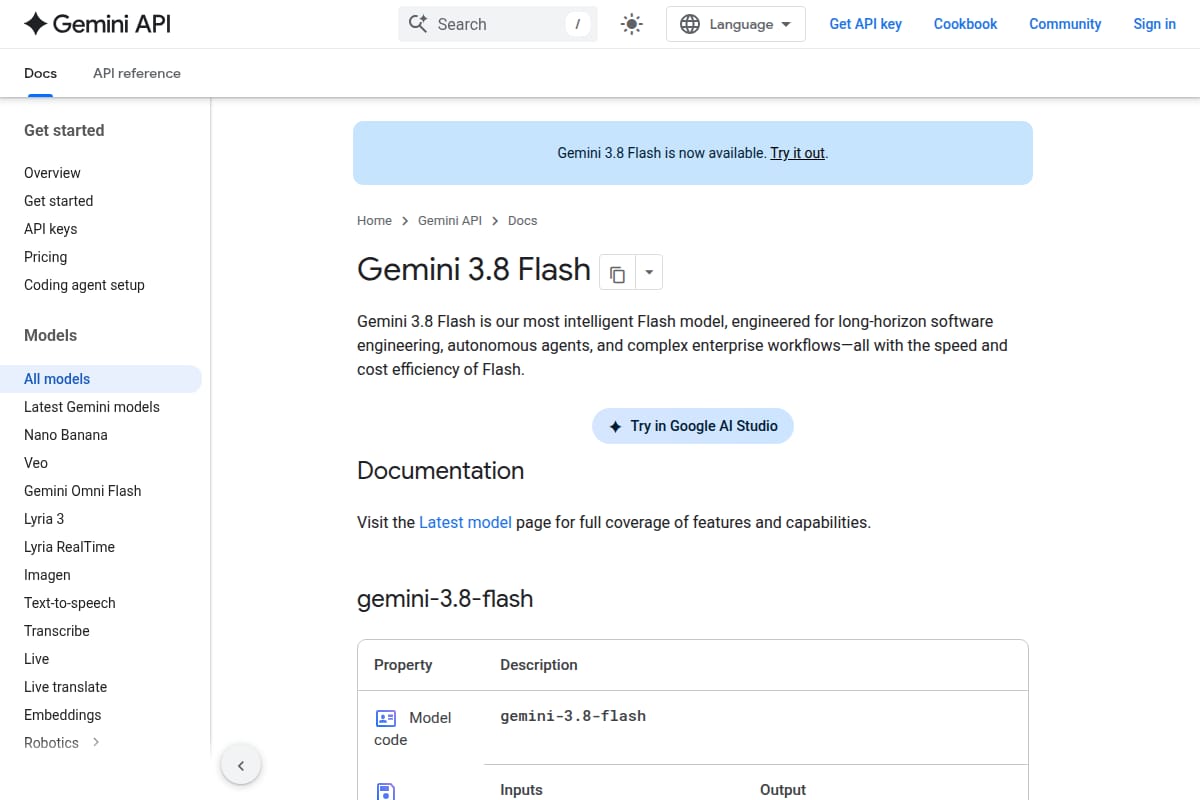Click the Documentation heading
Image resolution: width=1200 pixels, height=800 pixels.
(x=440, y=471)
